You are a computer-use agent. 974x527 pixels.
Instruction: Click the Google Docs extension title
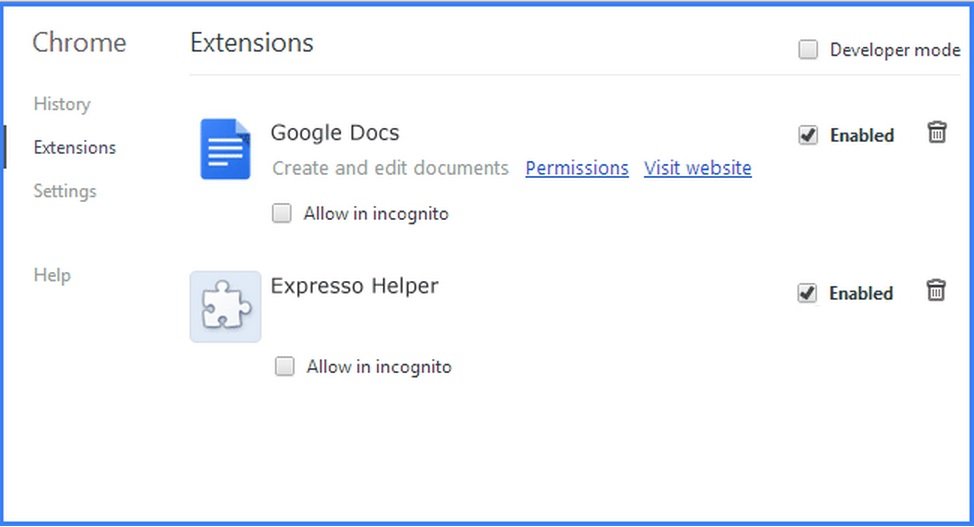pos(335,133)
